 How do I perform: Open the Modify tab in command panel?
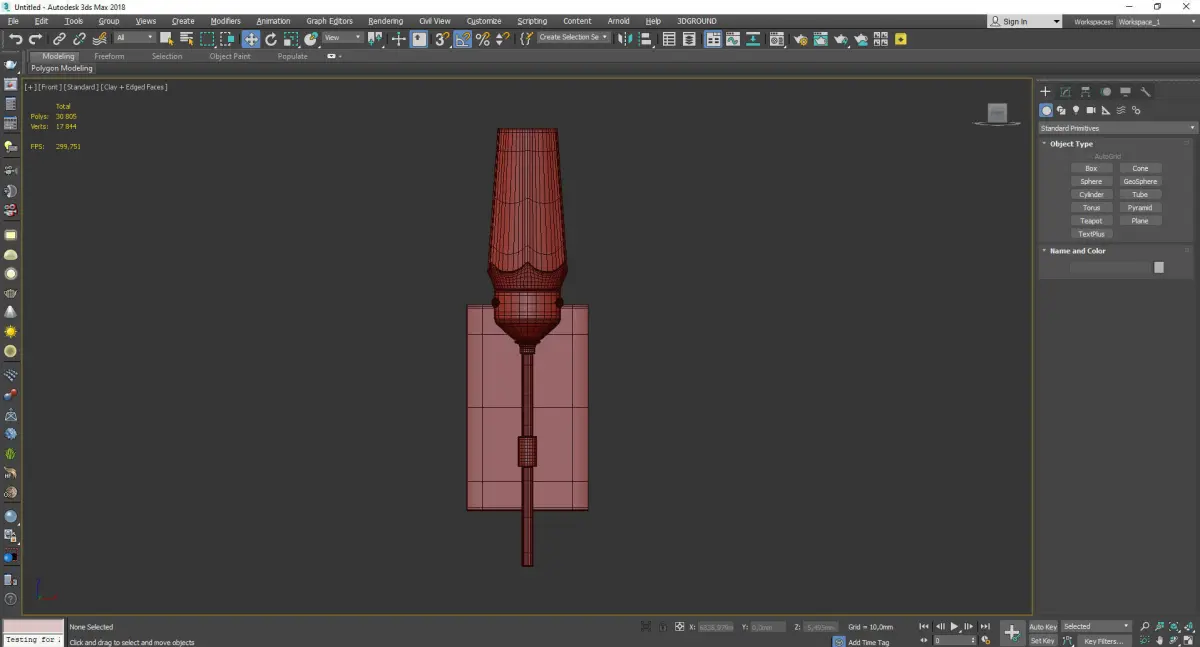(1066, 91)
